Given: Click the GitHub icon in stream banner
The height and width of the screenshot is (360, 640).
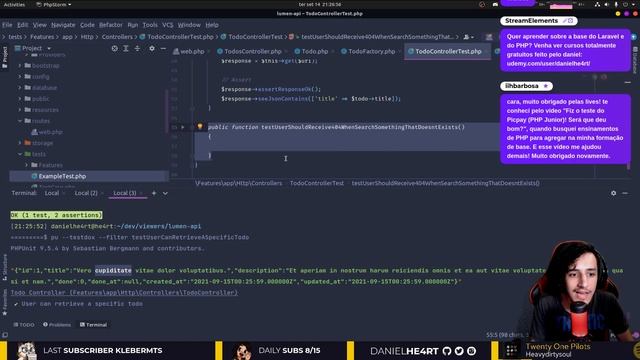Looking at the screenshot, I should tap(447, 351).
